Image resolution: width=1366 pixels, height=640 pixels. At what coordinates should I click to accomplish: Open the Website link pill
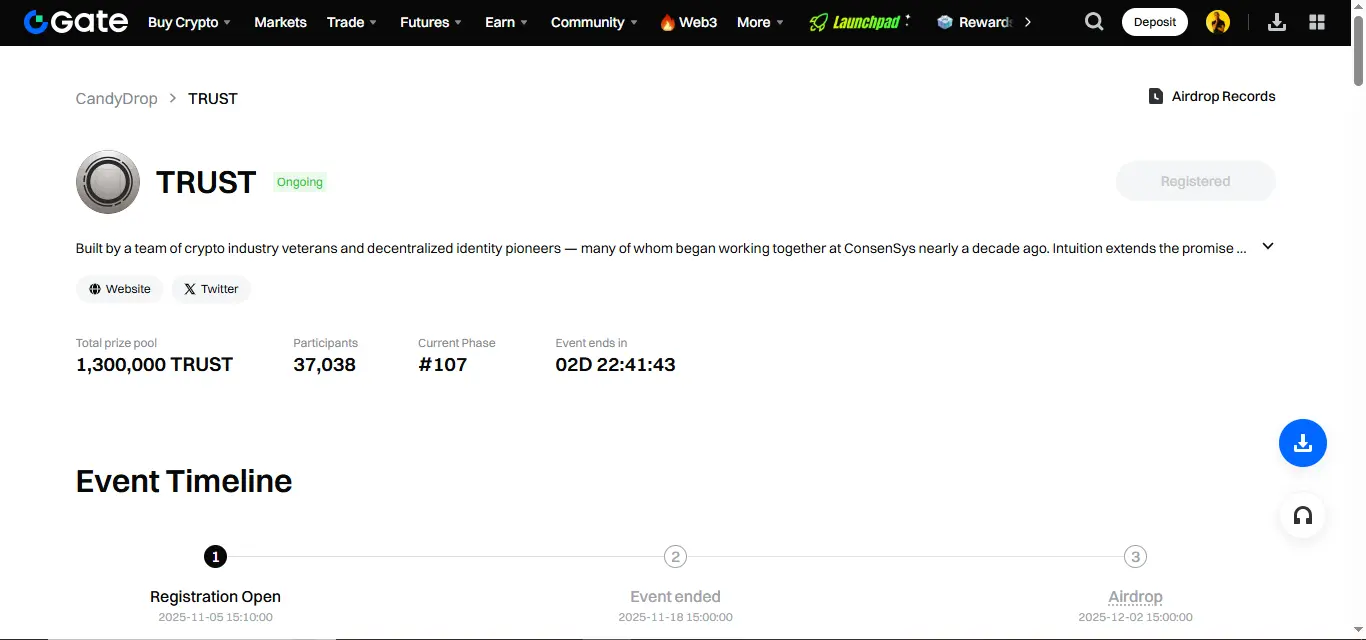(119, 289)
